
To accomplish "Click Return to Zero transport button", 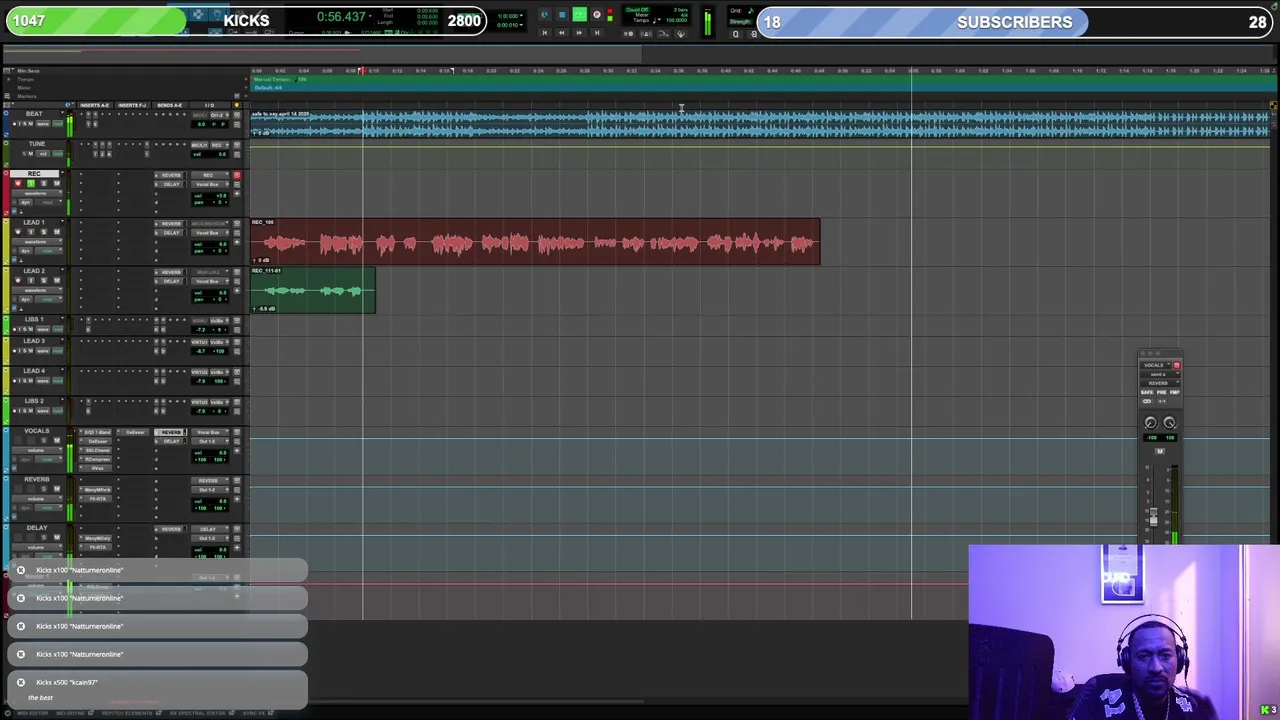I will 545,32.
